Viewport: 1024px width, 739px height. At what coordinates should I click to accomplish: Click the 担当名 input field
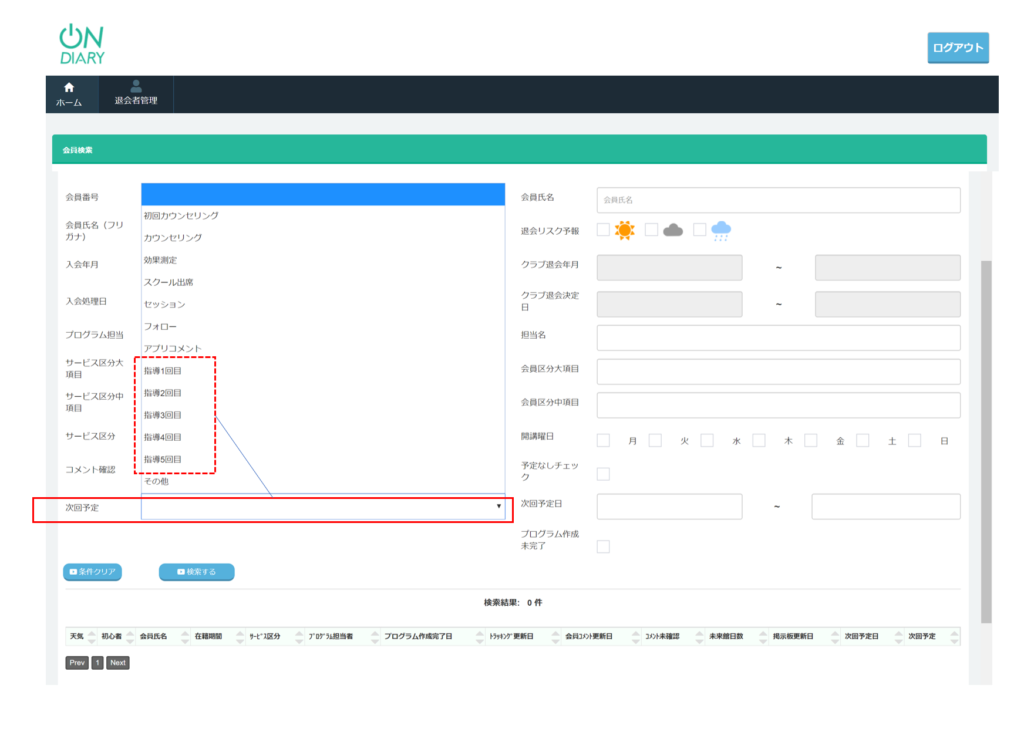(778, 338)
